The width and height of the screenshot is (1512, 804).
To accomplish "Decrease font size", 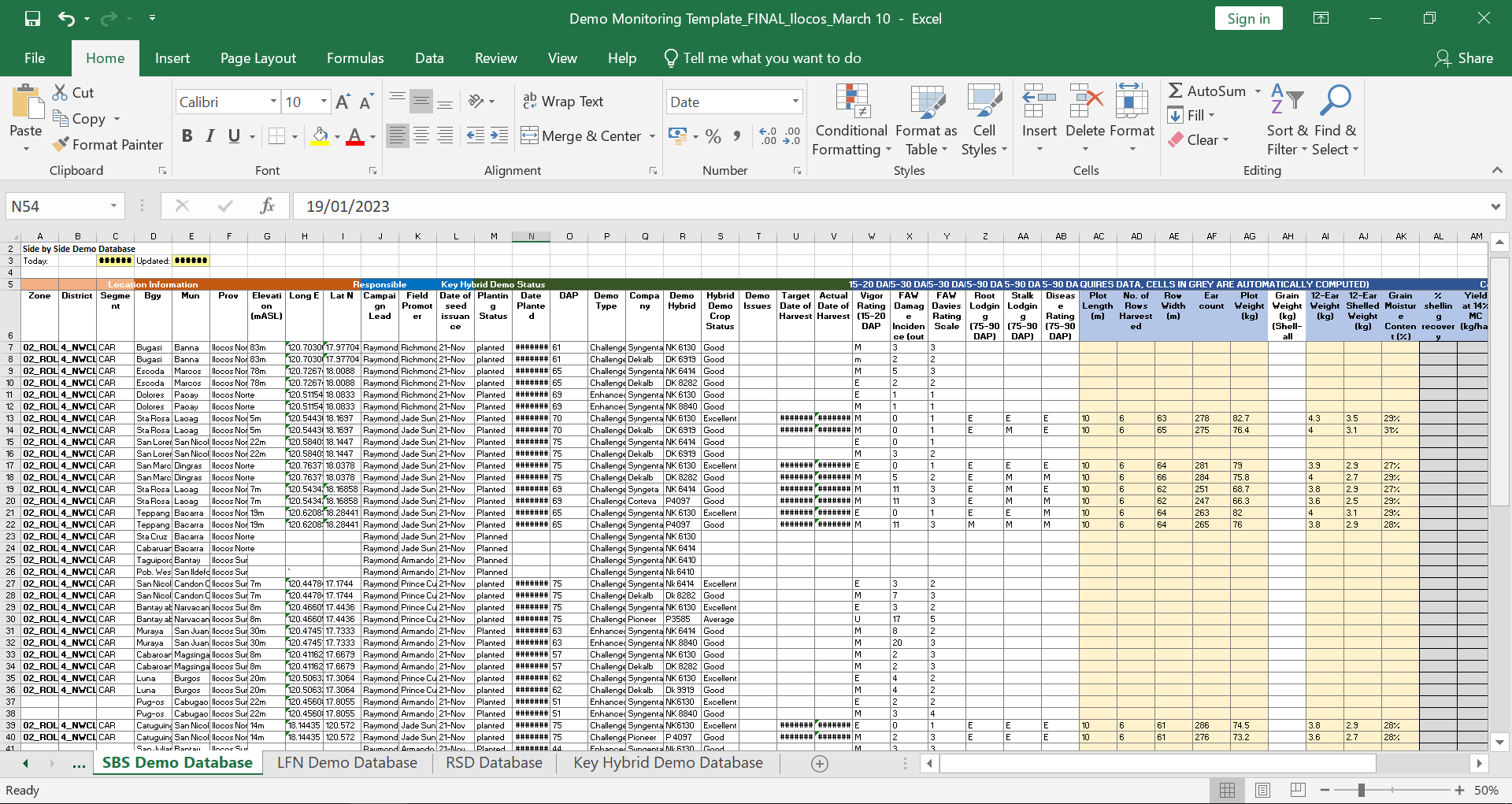I will (366, 102).
